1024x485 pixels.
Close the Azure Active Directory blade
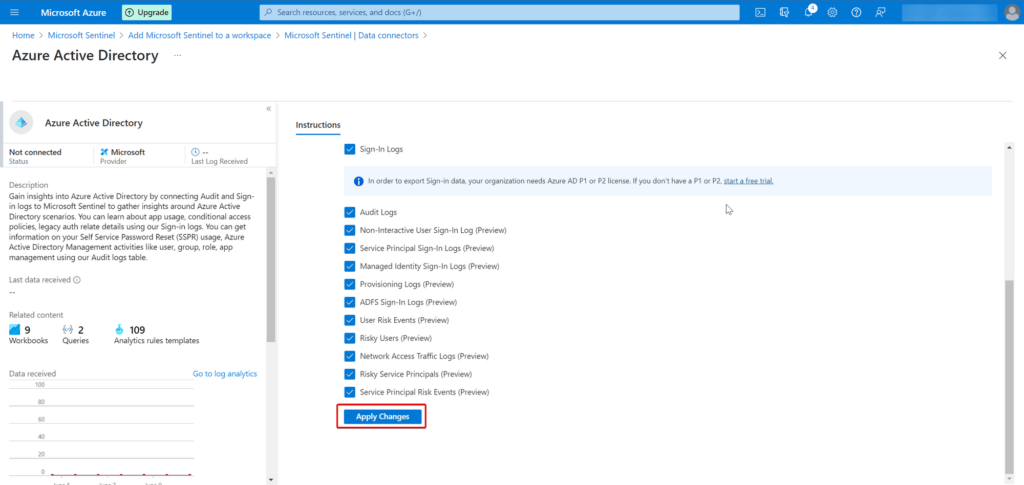click(x=1002, y=55)
